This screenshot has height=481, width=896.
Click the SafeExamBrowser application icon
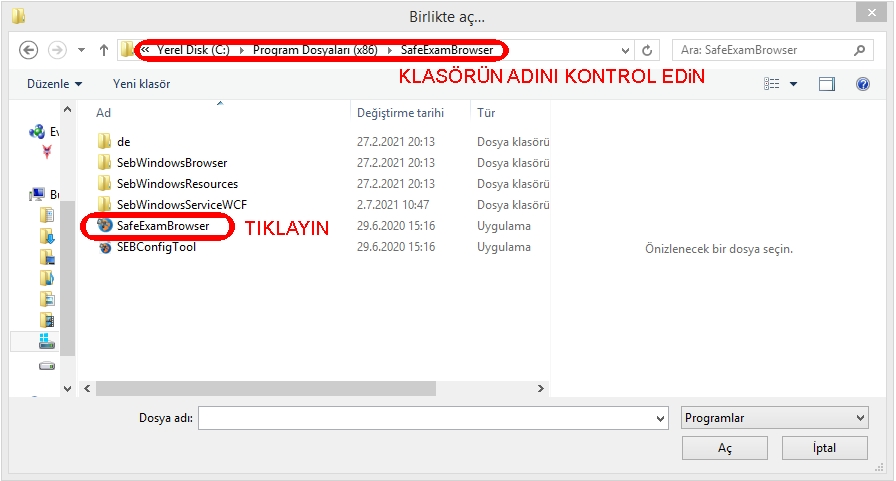click(105, 226)
